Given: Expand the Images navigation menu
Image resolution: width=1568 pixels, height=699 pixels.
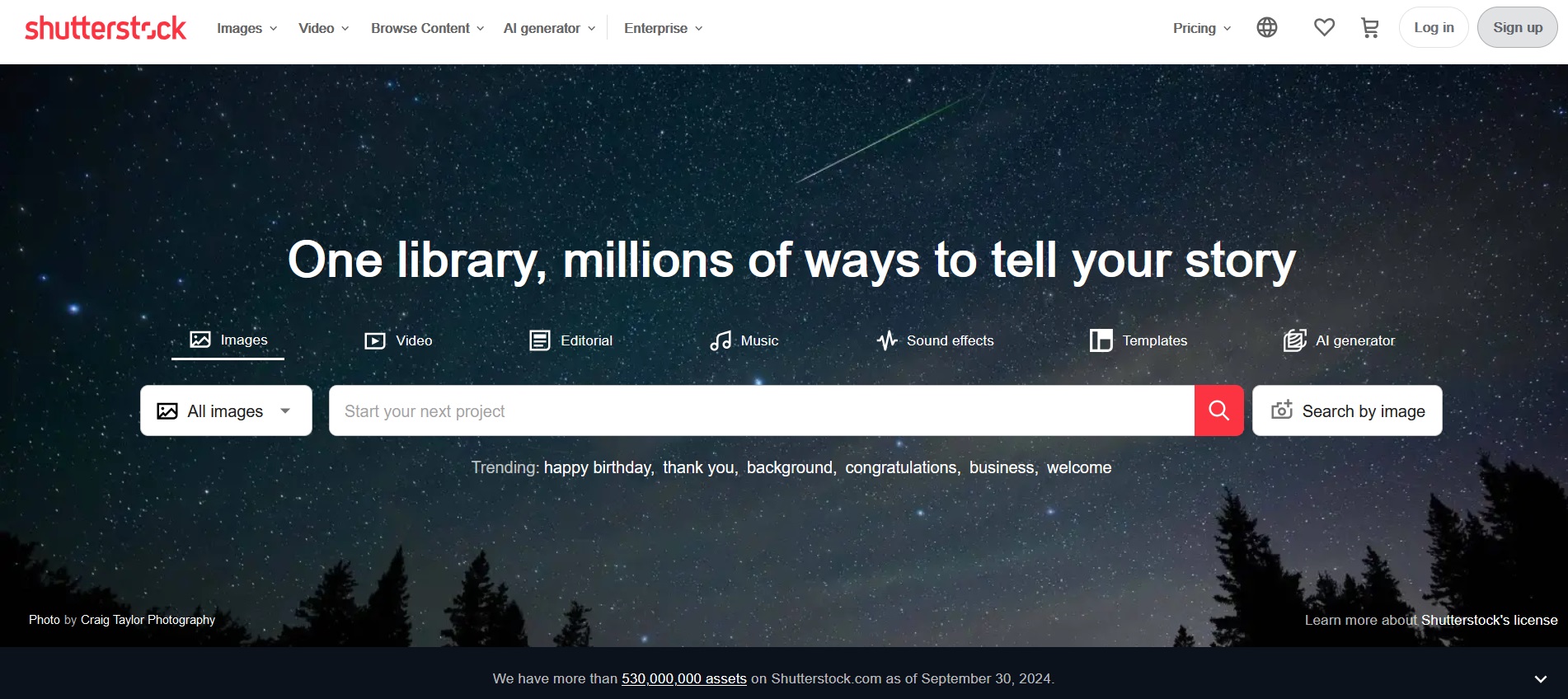Looking at the screenshot, I should pos(246,28).
